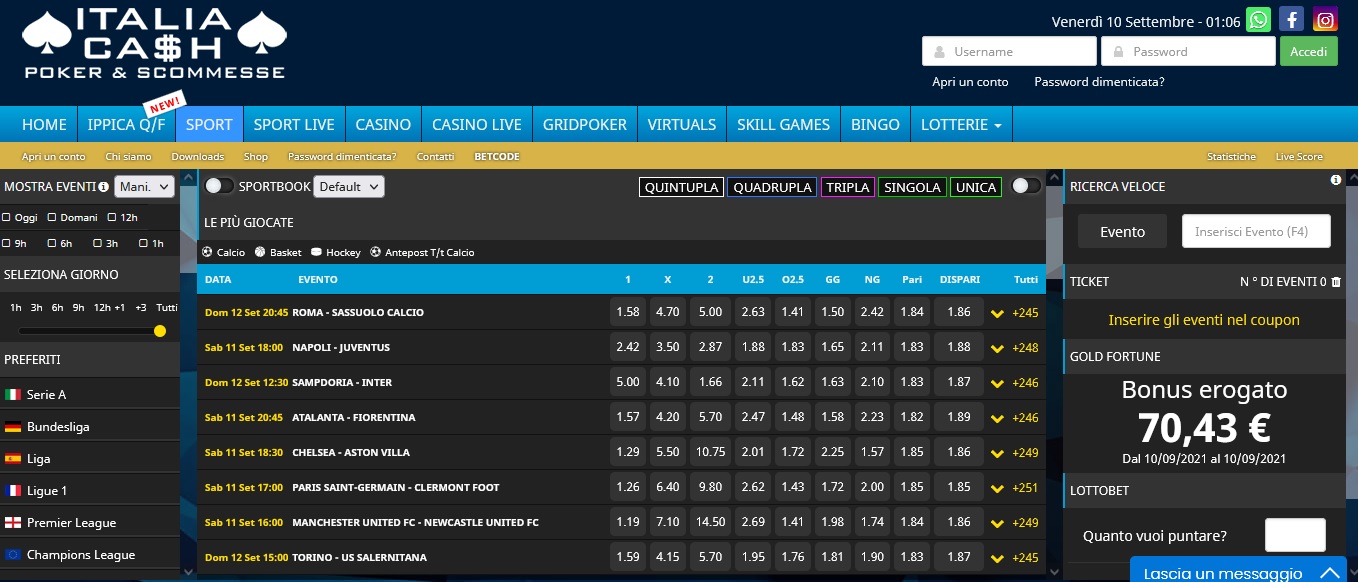Open the BETCODE link
1358x582 pixels.
point(497,157)
